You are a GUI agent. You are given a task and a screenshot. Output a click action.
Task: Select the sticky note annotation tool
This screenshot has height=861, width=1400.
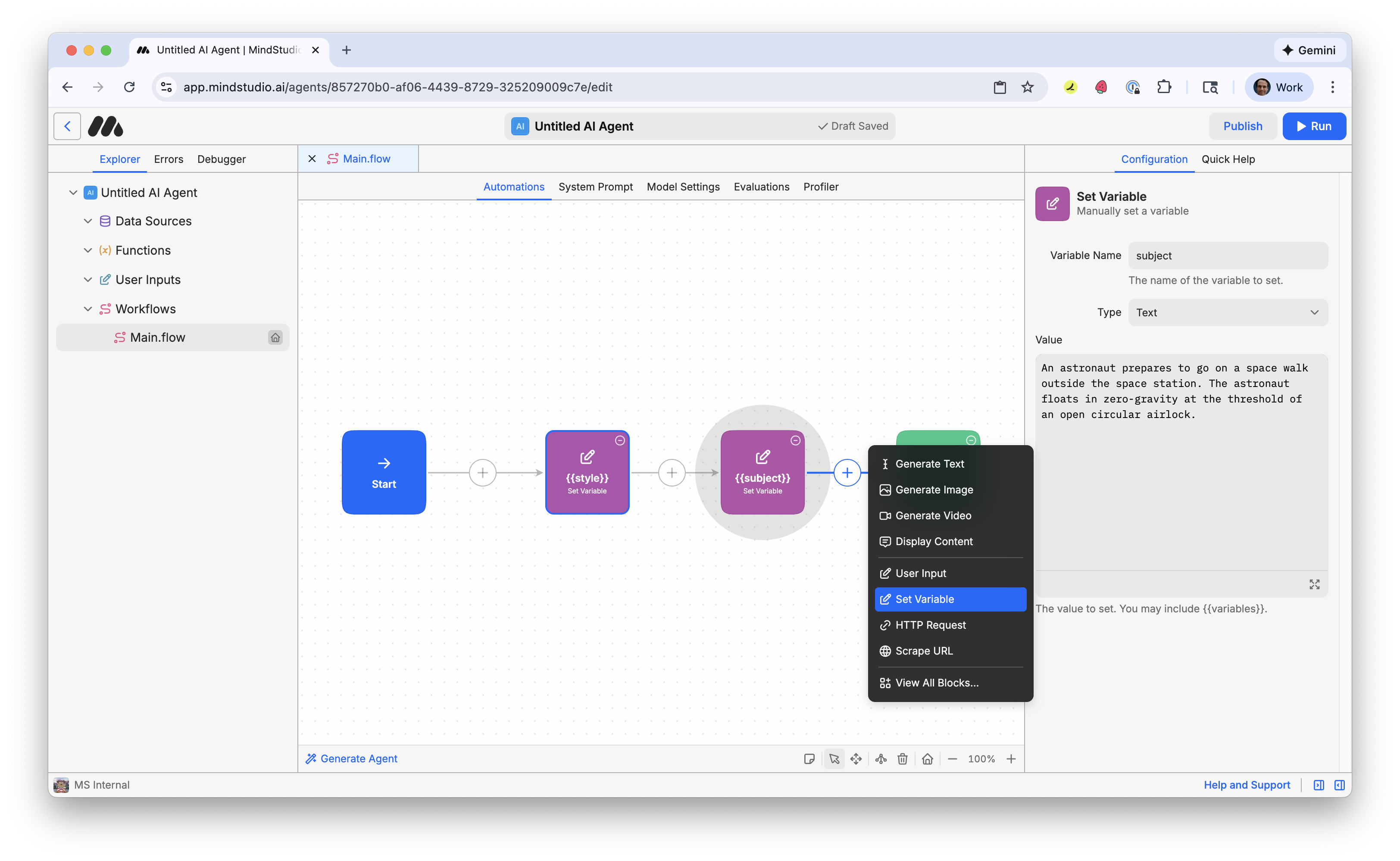point(809,758)
